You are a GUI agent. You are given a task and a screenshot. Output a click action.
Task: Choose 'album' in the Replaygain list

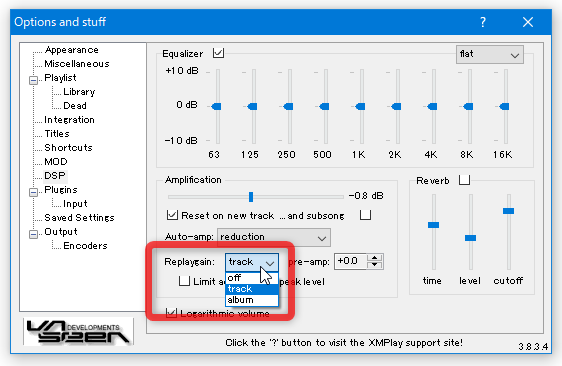coord(252,300)
